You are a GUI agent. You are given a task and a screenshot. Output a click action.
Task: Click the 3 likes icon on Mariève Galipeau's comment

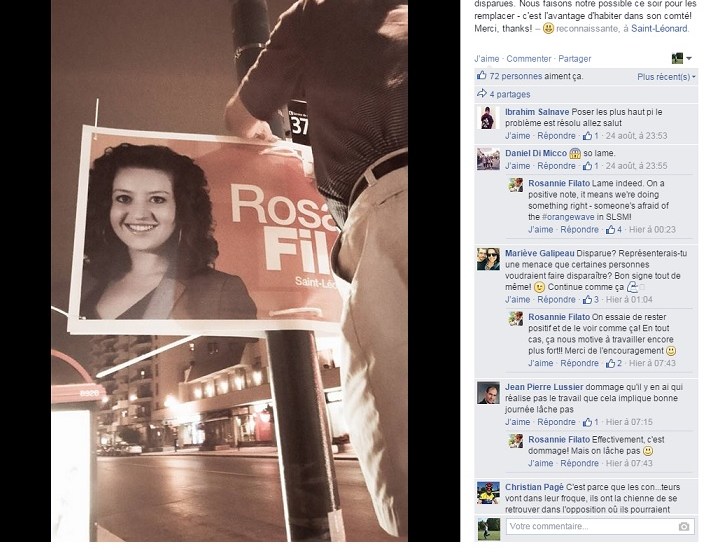[591, 300]
